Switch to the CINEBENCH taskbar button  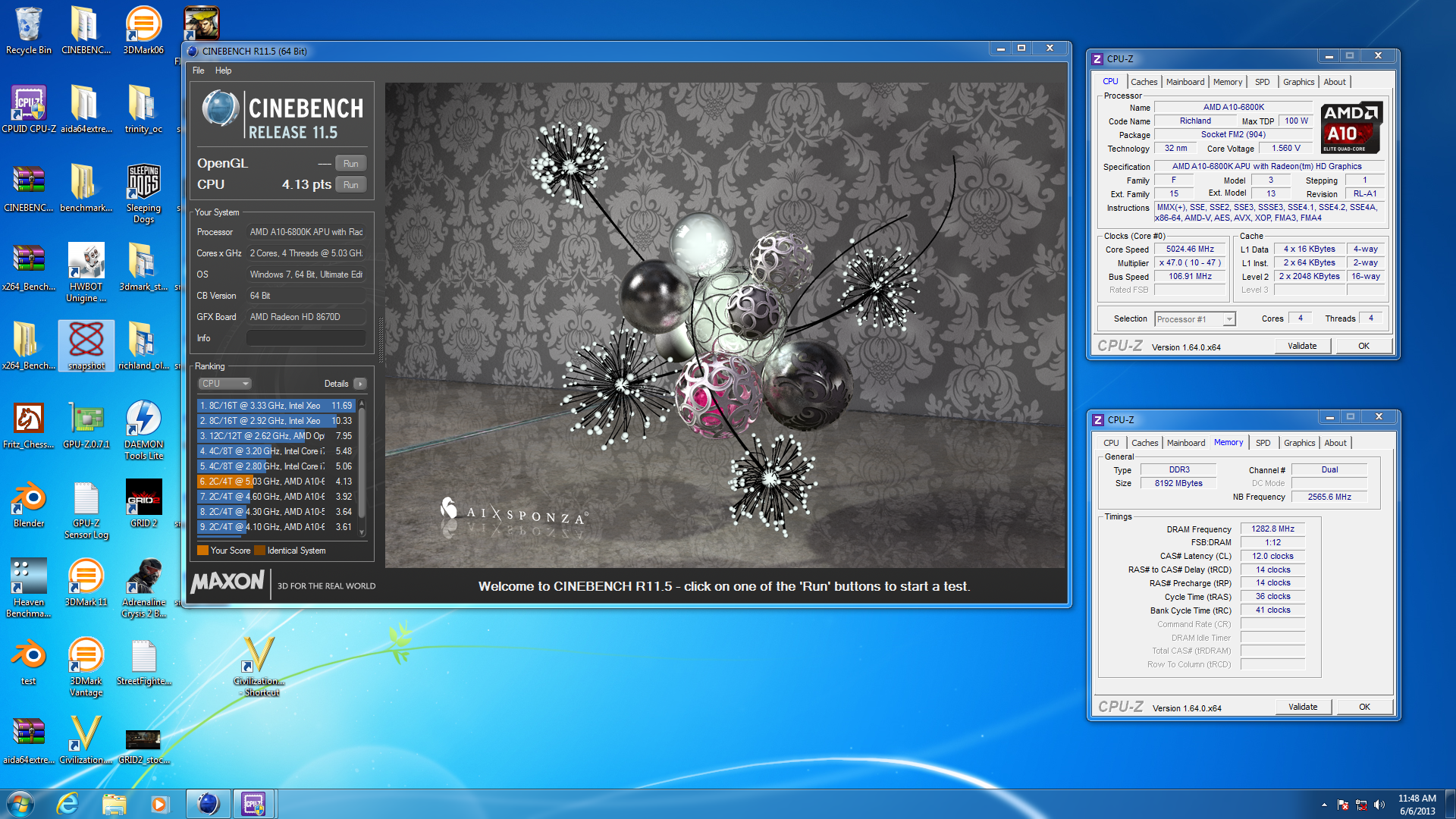click(x=208, y=804)
